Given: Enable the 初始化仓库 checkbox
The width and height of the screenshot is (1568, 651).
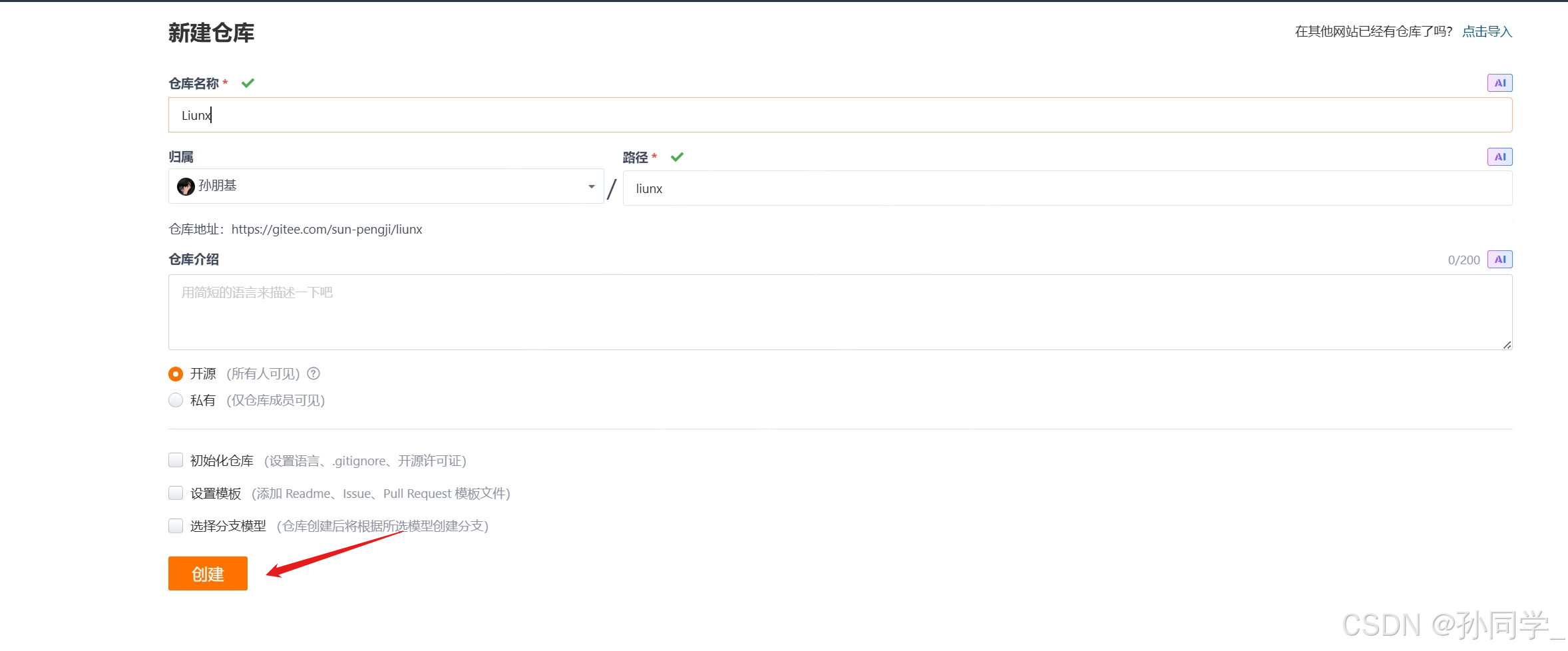Looking at the screenshot, I should tap(176, 460).
